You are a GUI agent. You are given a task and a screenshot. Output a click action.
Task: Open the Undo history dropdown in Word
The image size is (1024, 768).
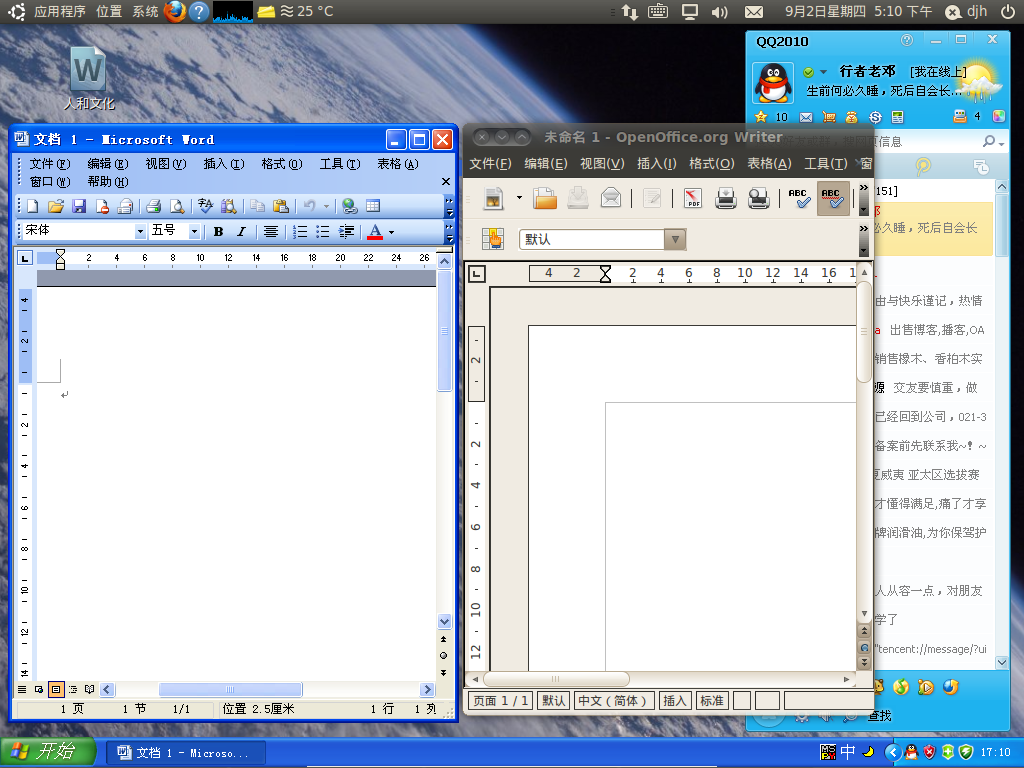coord(327,206)
